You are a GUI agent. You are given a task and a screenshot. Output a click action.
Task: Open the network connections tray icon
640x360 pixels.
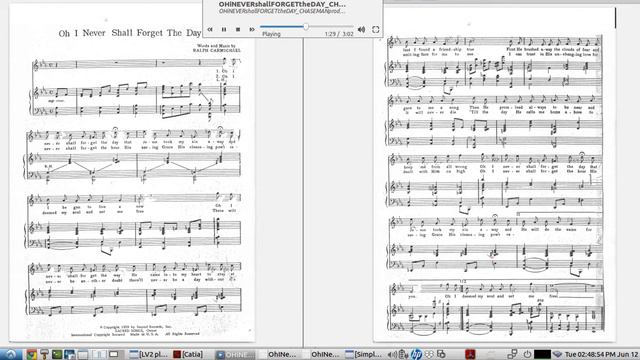(x=512, y=354)
